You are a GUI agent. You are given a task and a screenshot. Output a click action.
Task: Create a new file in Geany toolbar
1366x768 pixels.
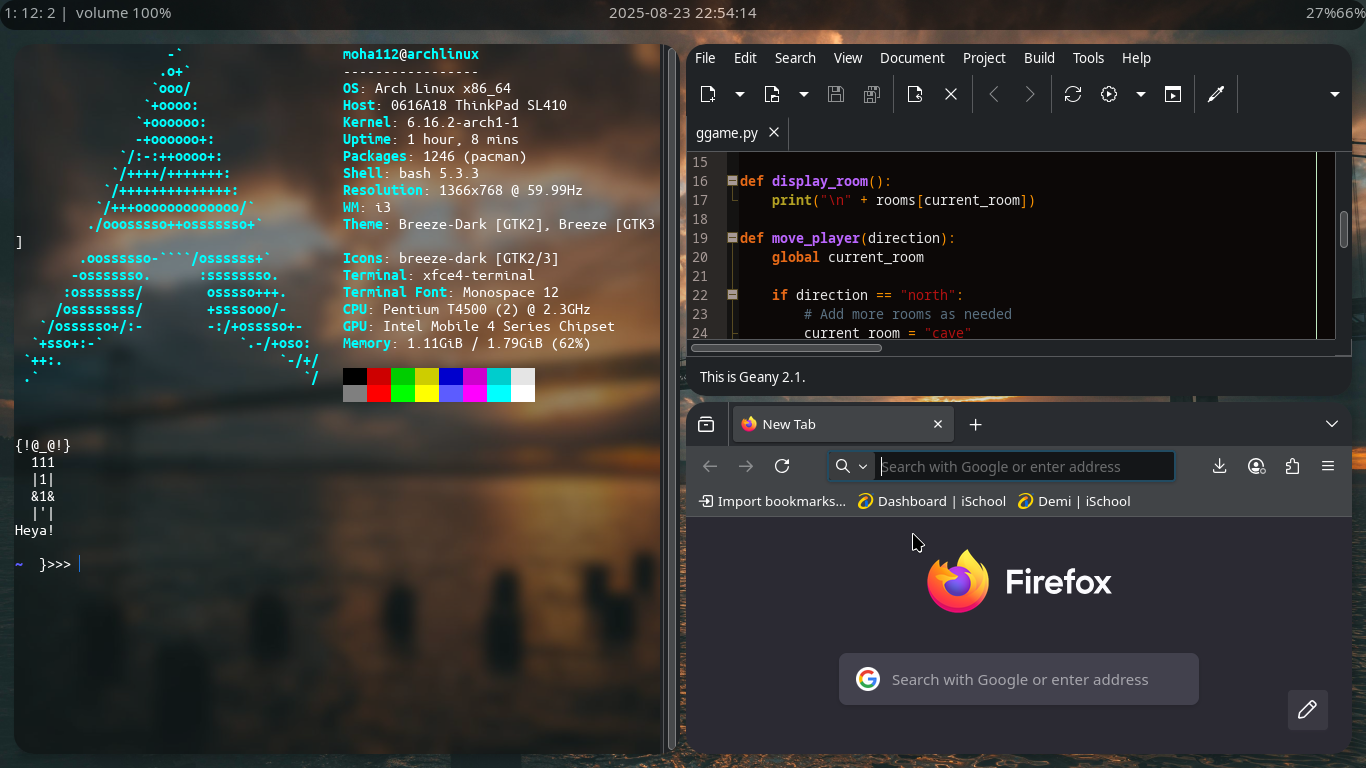pyautogui.click(x=708, y=94)
